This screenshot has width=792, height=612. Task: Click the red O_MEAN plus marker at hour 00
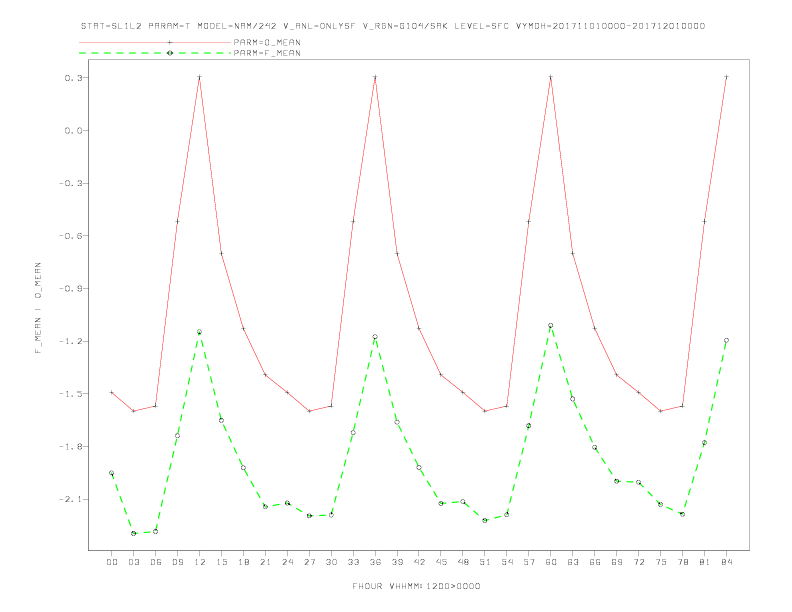112,392
